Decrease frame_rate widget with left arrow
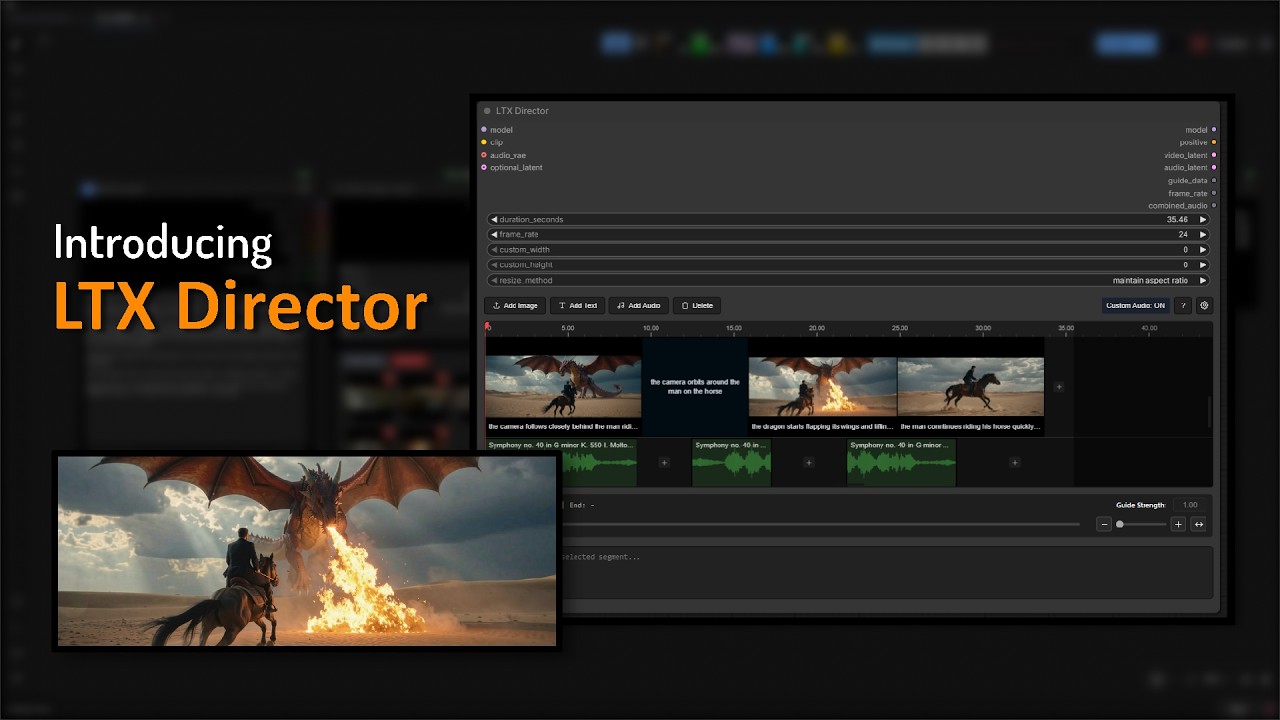Image resolution: width=1280 pixels, height=720 pixels. click(493, 234)
